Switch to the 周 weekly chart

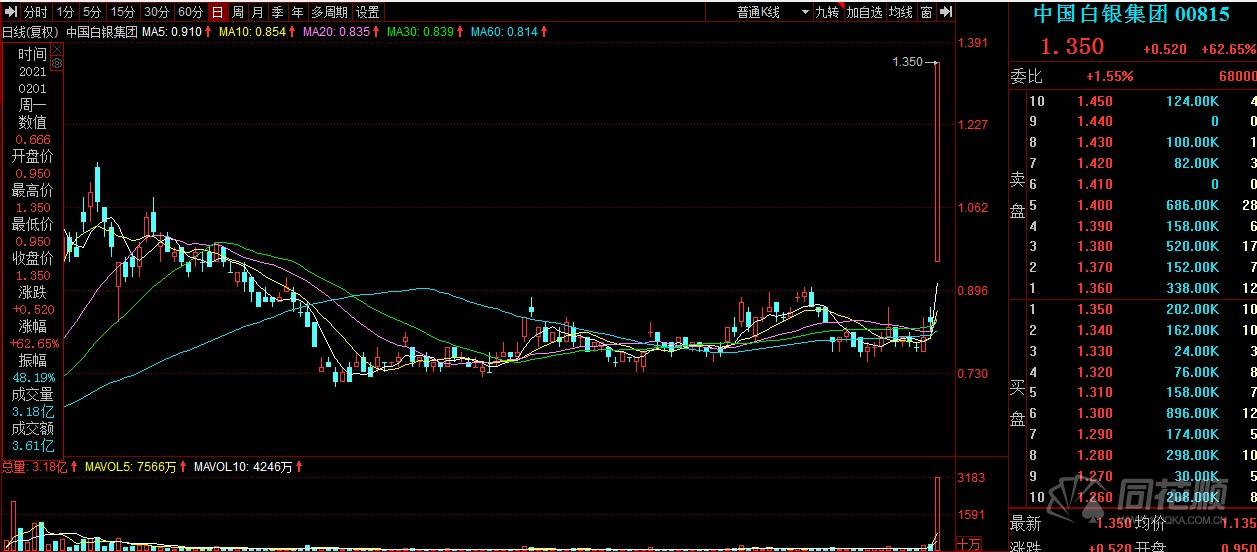[237, 12]
